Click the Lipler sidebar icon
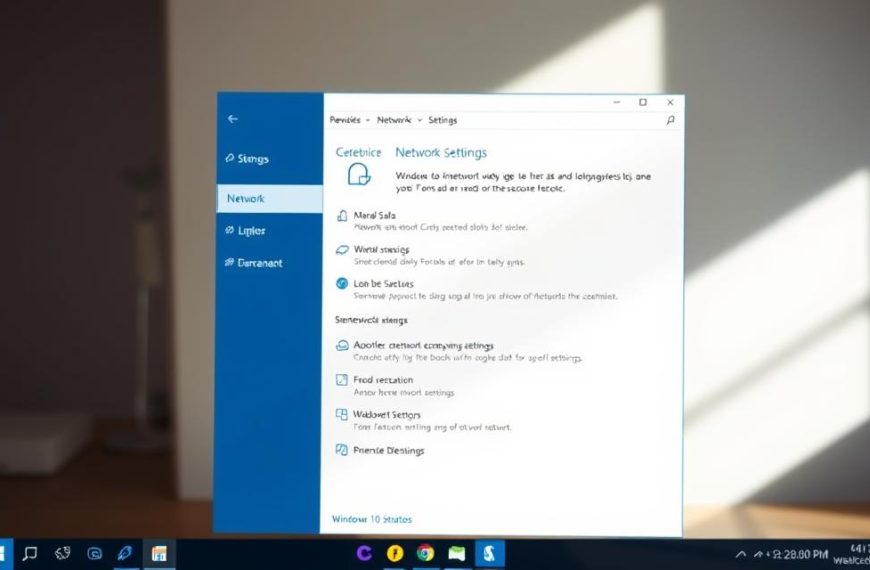This screenshot has width=870, height=570. point(230,230)
